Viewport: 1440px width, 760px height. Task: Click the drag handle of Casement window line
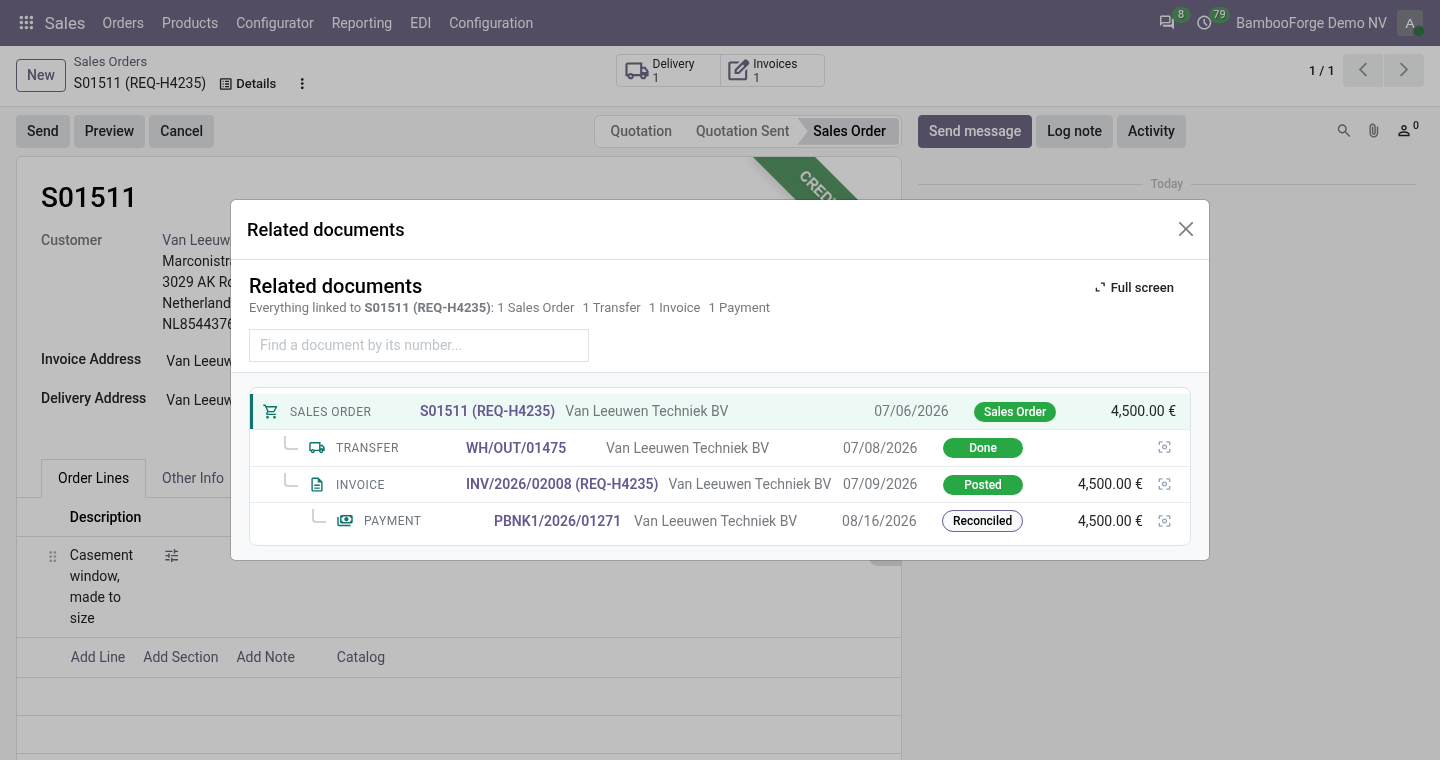click(53, 556)
